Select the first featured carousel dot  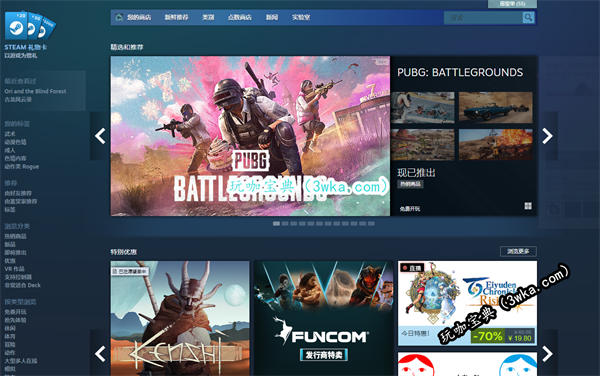point(276,223)
